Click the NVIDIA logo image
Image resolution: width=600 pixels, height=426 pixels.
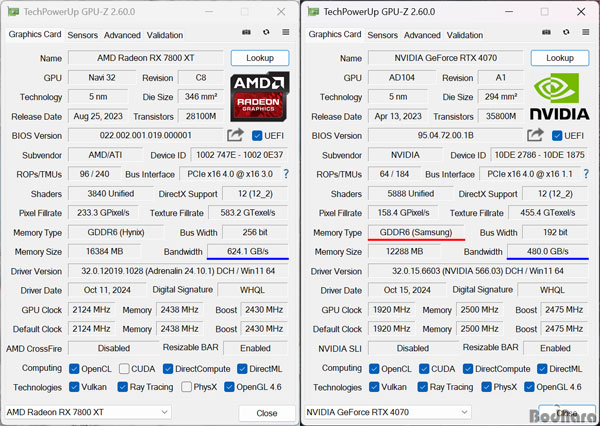(560, 97)
